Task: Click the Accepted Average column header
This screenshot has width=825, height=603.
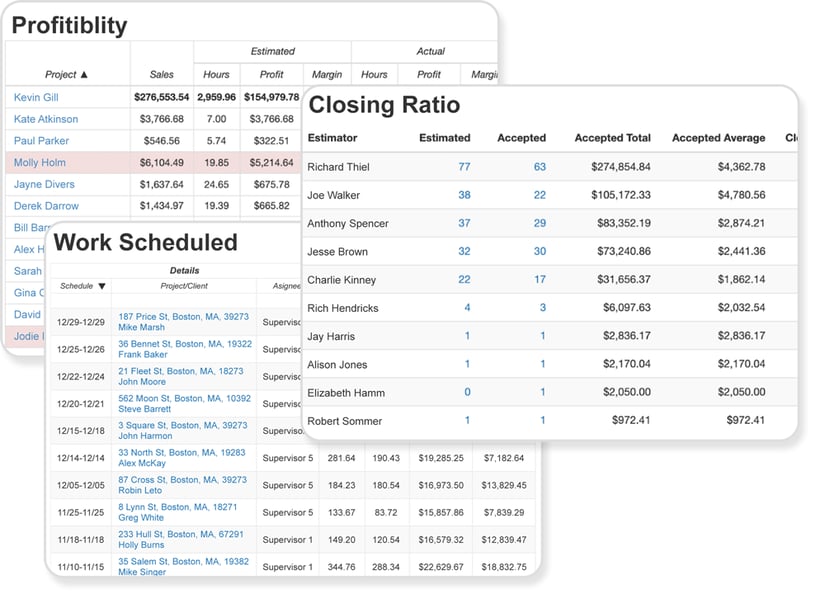Action: pyautogui.click(x=718, y=137)
